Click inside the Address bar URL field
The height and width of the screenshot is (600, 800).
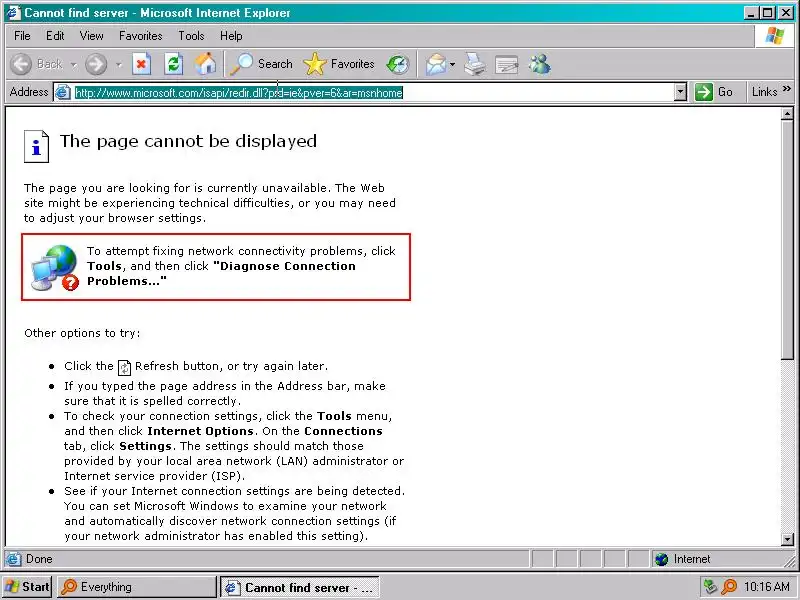[x=374, y=92]
